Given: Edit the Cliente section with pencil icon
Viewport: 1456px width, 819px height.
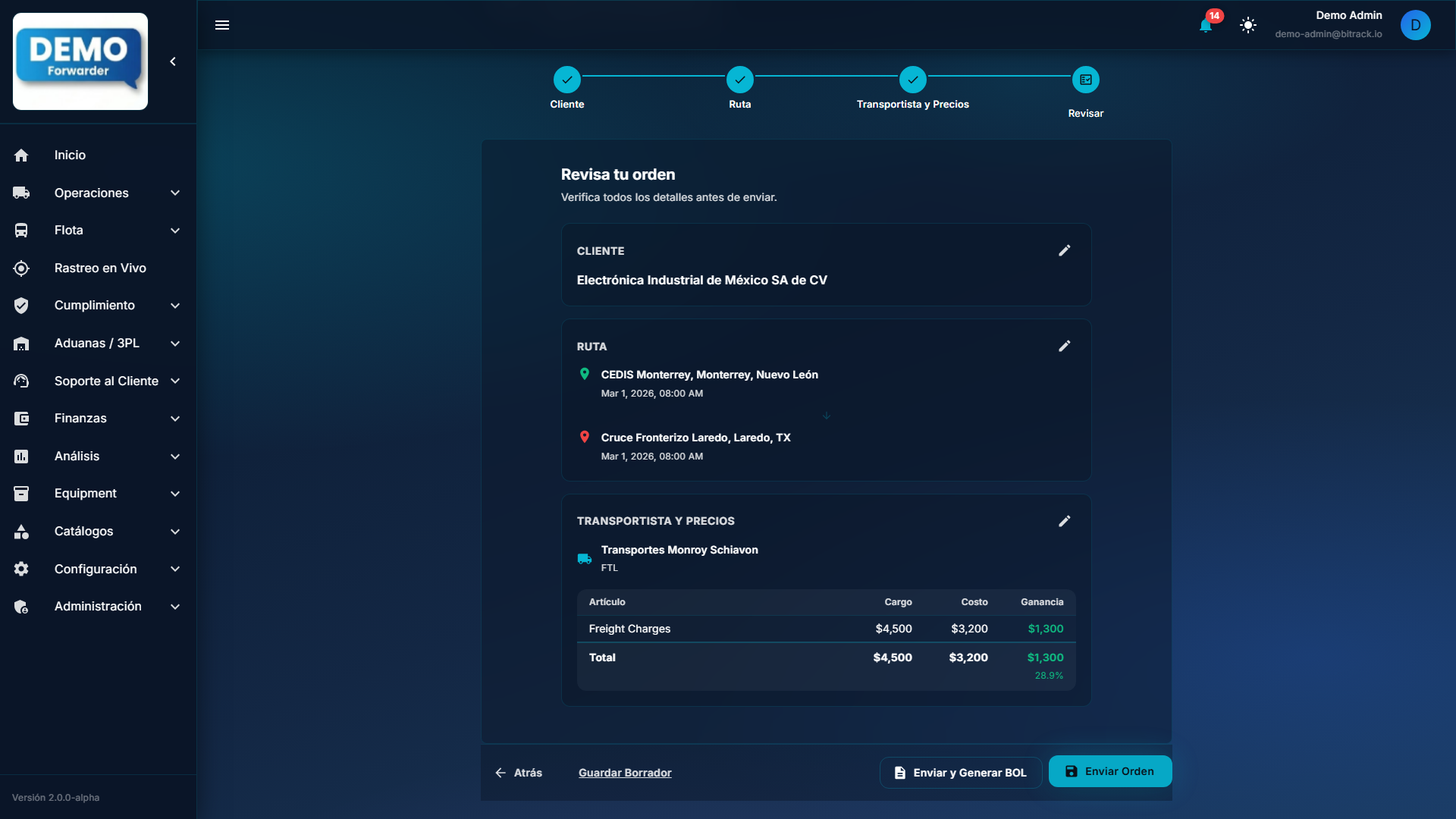Looking at the screenshot, I should tap(1065, 250).
